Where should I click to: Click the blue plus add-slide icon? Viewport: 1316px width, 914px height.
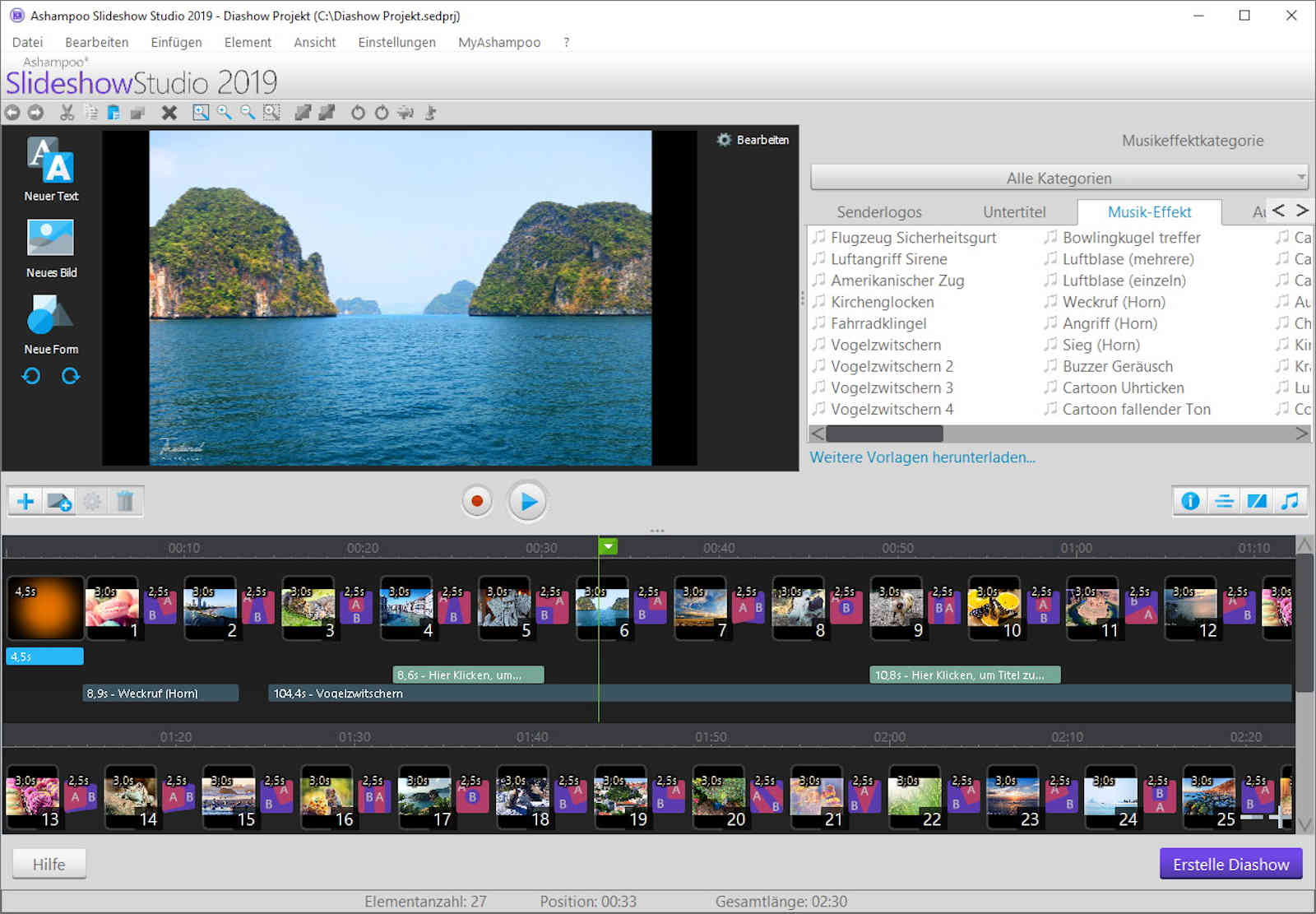pos(25,501)
